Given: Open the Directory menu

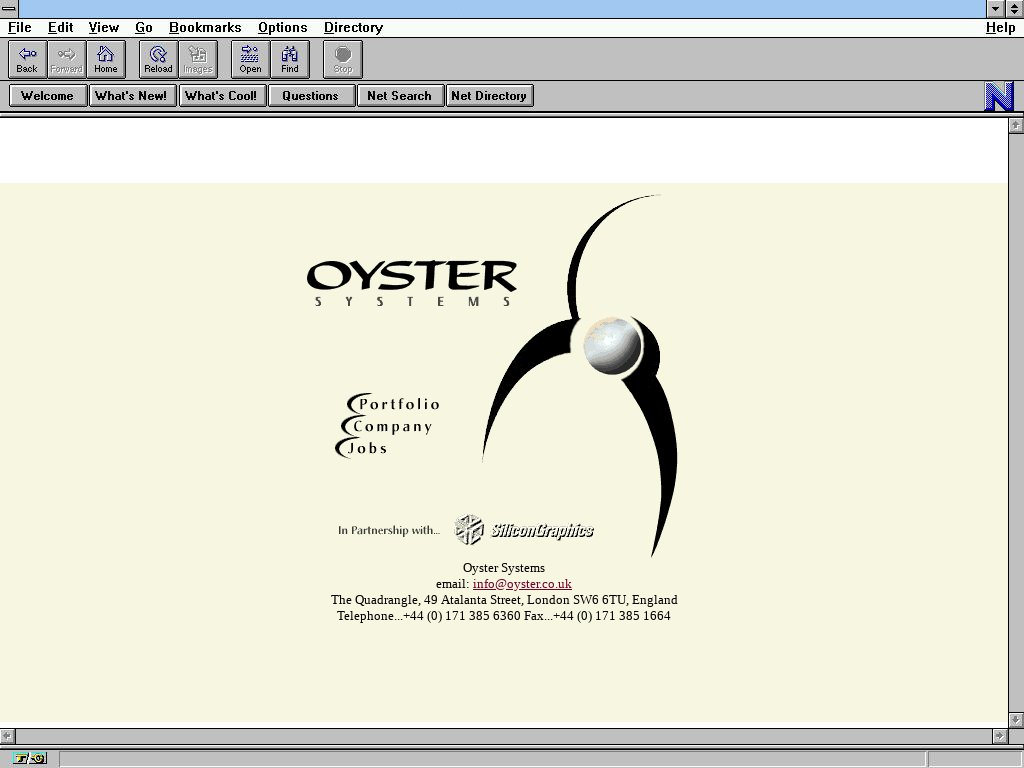Looking at the screenshot, I should [353, 28].
